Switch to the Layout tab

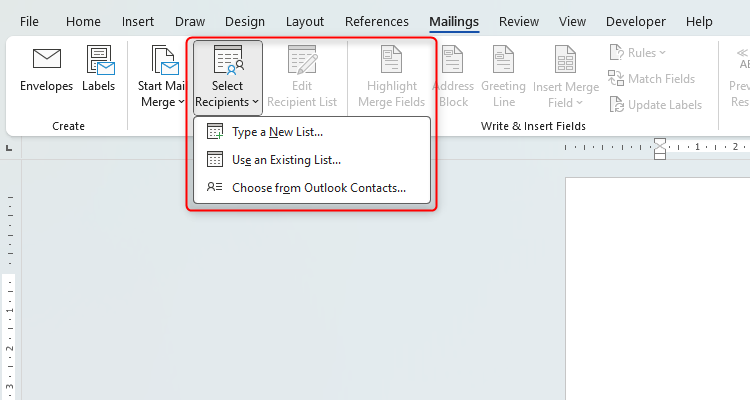(305, 22)
